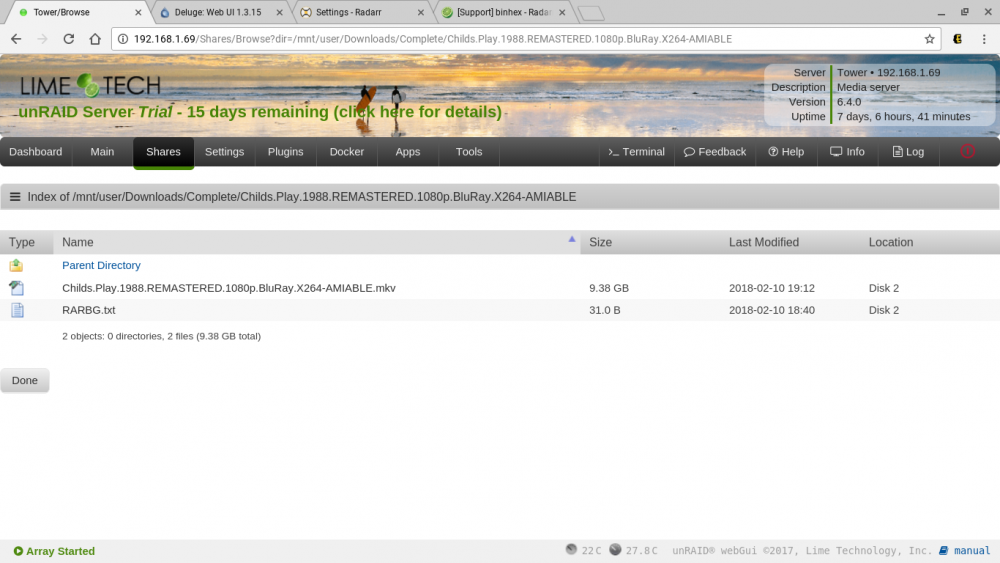Open the Log viewer
Viewport: 1000px width, 563px height.
click(908, 152)
